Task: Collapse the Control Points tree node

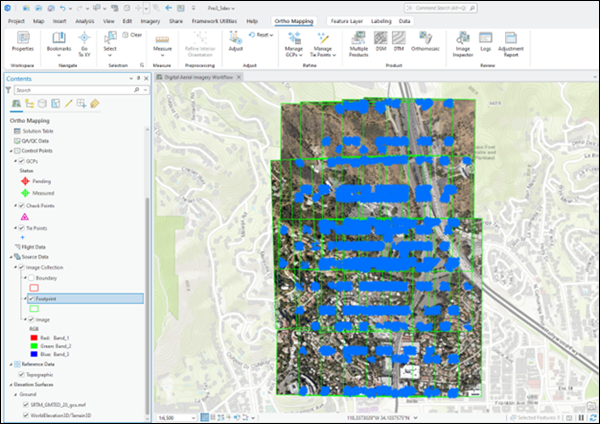Action: (x=8, y=150)
